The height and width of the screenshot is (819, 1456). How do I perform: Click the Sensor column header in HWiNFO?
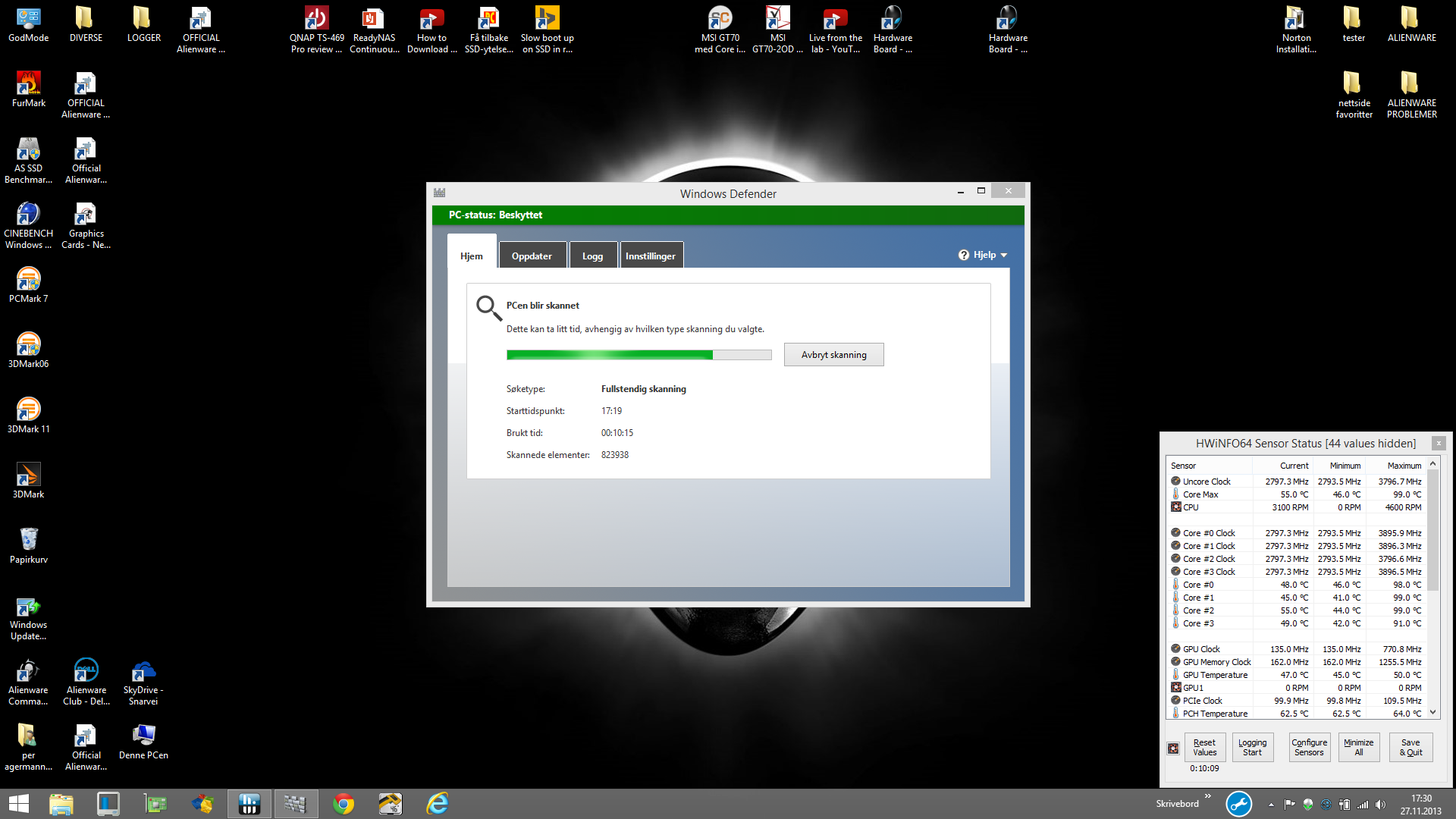click(1209, 466)
